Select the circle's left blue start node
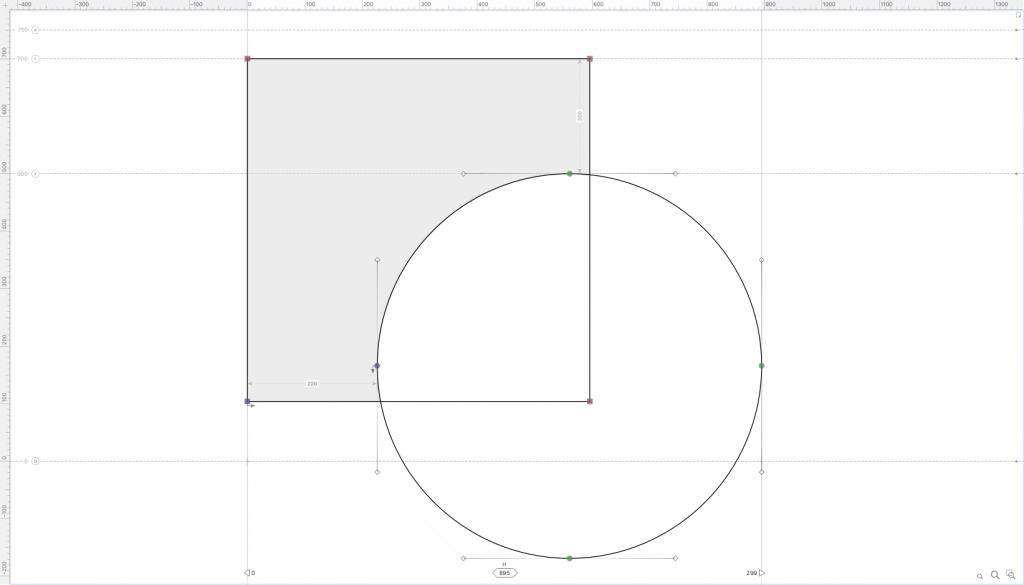This screenshot has width=1024, height=585. [377, 366]
